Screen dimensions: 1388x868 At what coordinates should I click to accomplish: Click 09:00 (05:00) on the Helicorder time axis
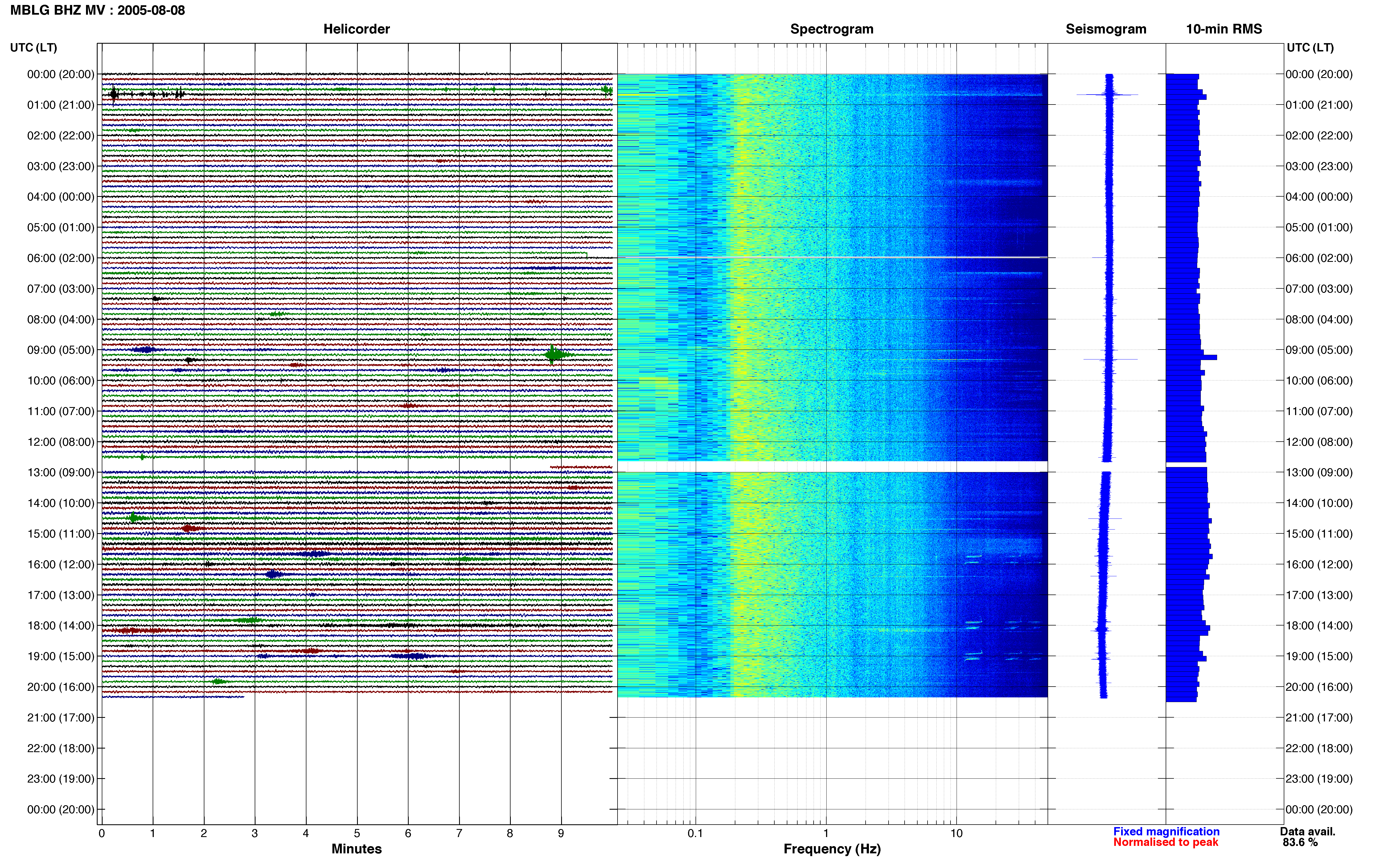click(61, 350)
